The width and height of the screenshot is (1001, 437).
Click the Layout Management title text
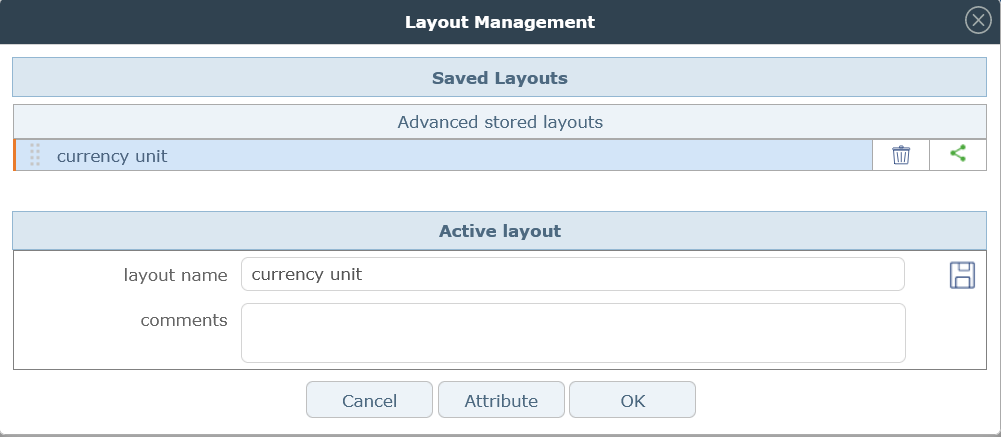[500, 21]
